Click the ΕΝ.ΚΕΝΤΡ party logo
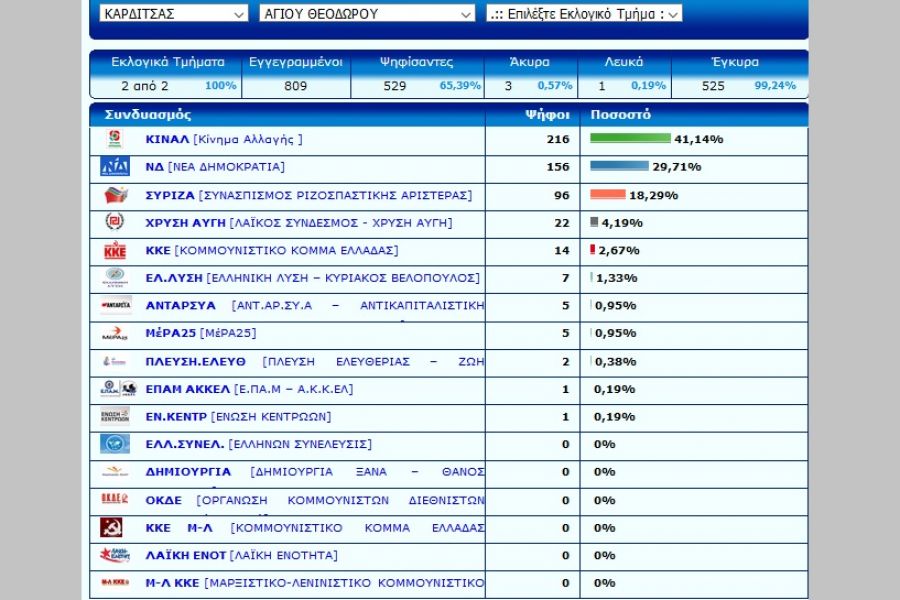The image size is (900, 600). 115,416
